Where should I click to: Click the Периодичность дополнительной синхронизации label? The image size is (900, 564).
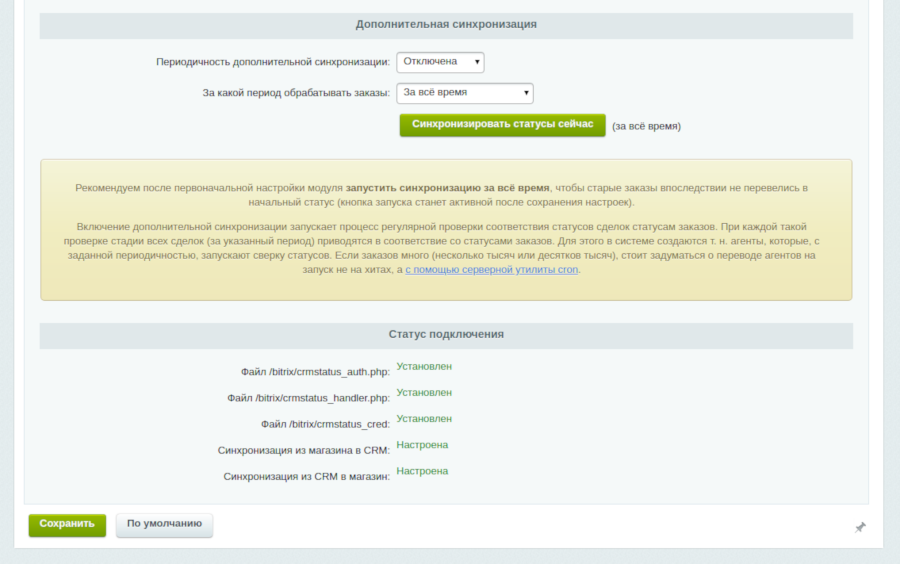273,62
